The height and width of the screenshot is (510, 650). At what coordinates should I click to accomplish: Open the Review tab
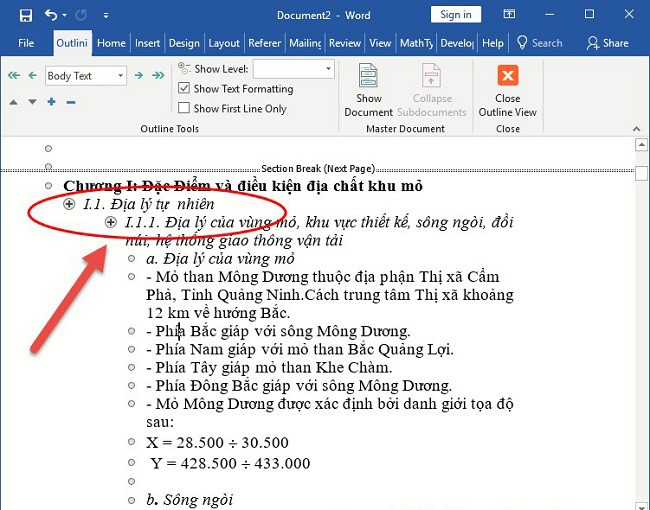click(x=345, y=43)
